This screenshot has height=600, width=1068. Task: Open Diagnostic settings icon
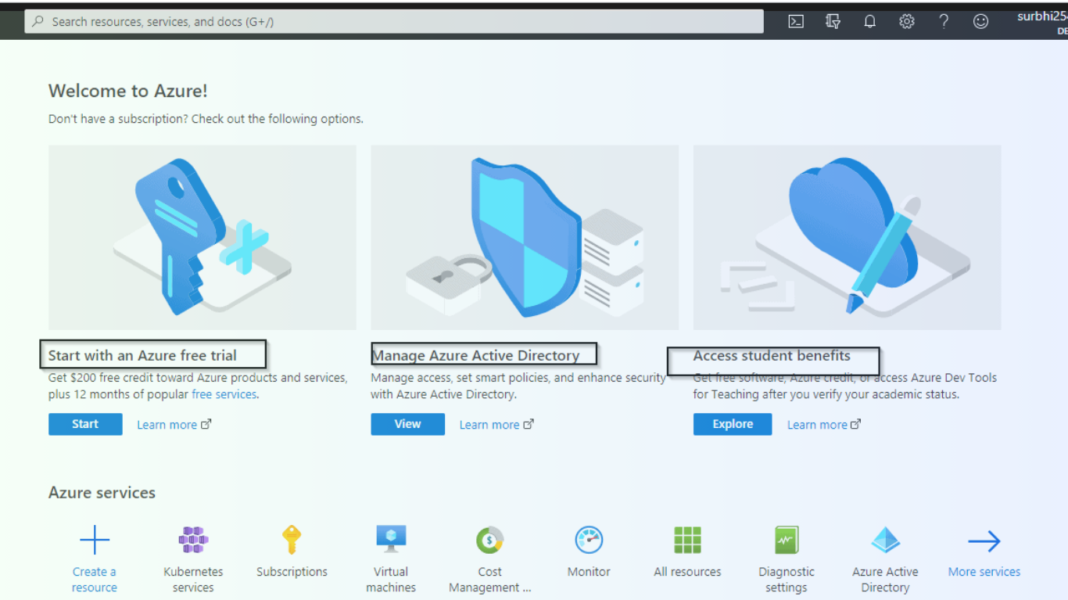(x=786, y=540)
